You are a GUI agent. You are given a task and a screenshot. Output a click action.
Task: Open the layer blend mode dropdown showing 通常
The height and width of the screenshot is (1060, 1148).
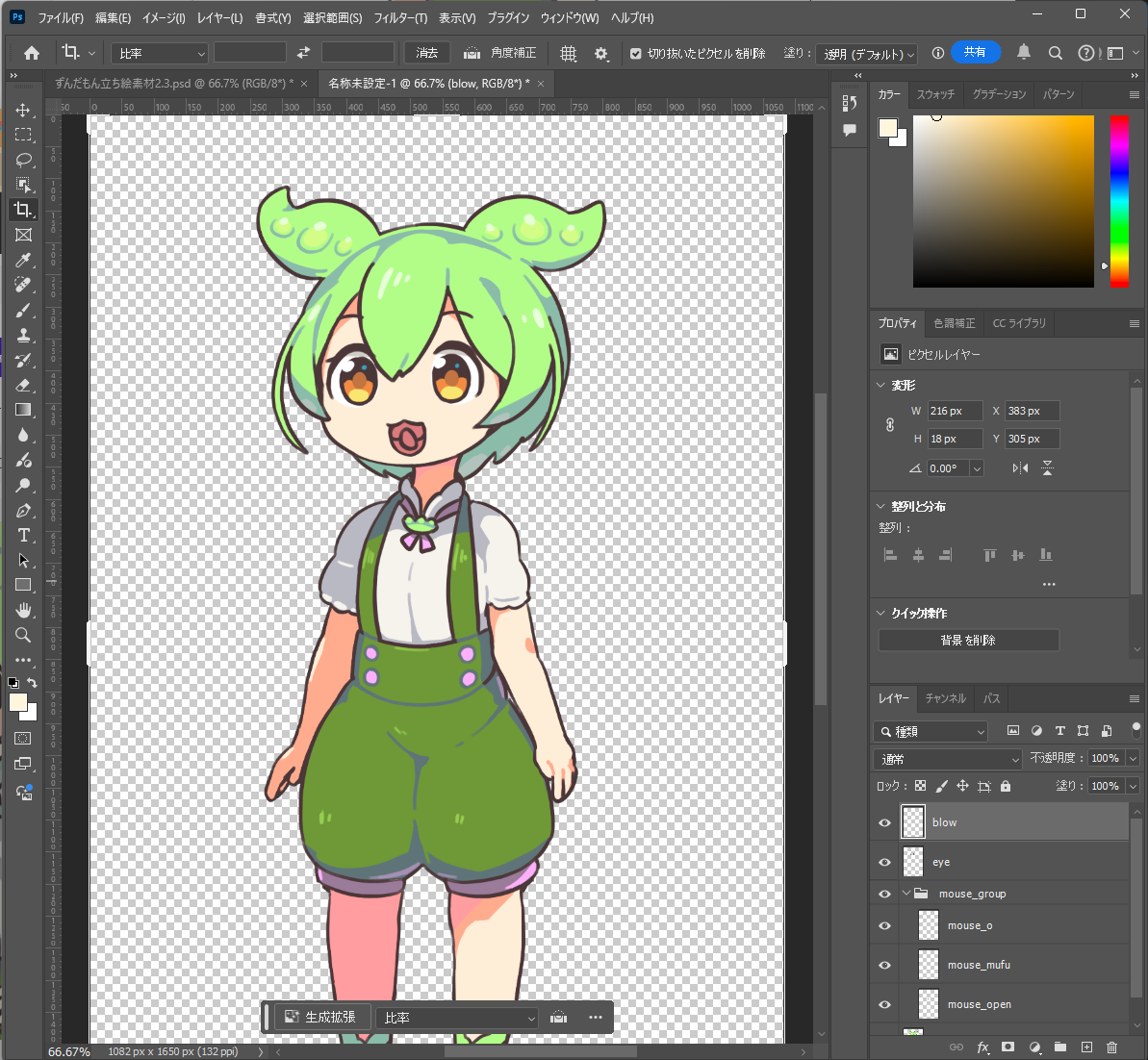tap(946, 759)
